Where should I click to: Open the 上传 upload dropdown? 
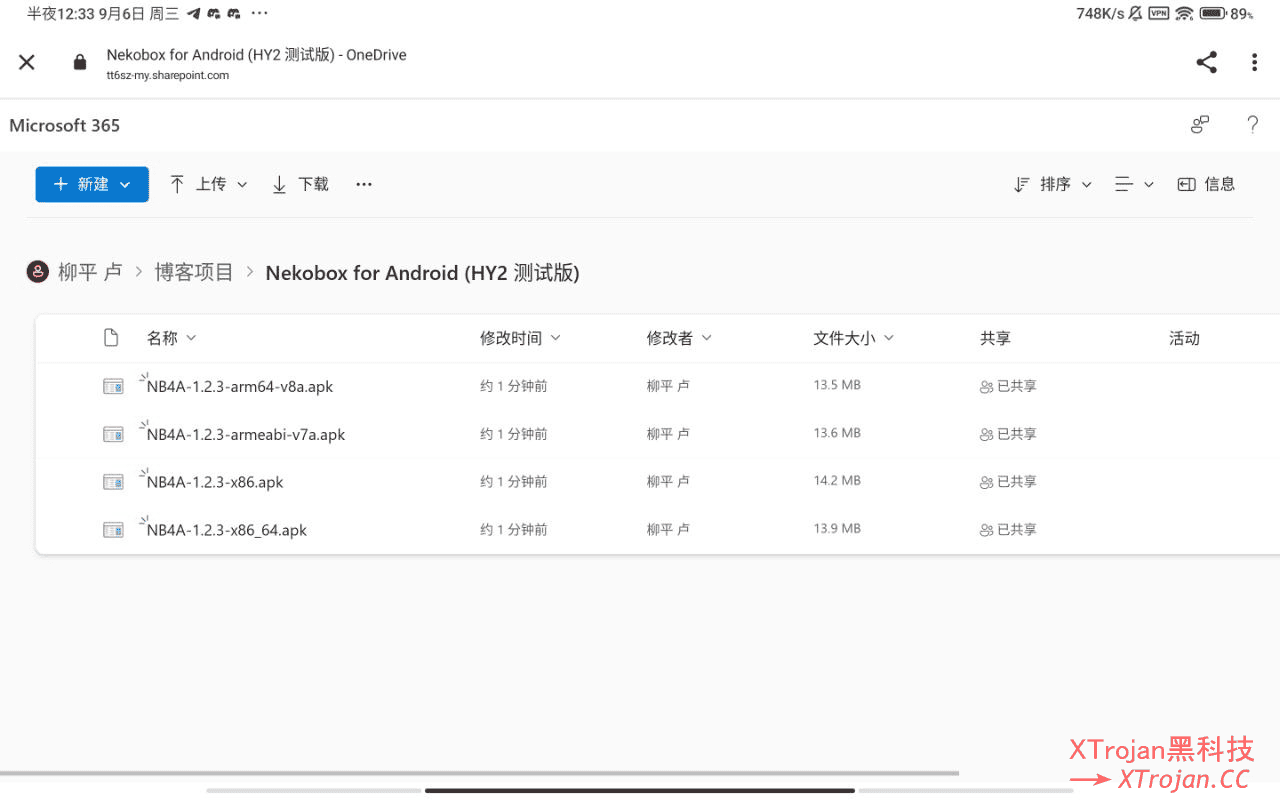pos(208,184)
